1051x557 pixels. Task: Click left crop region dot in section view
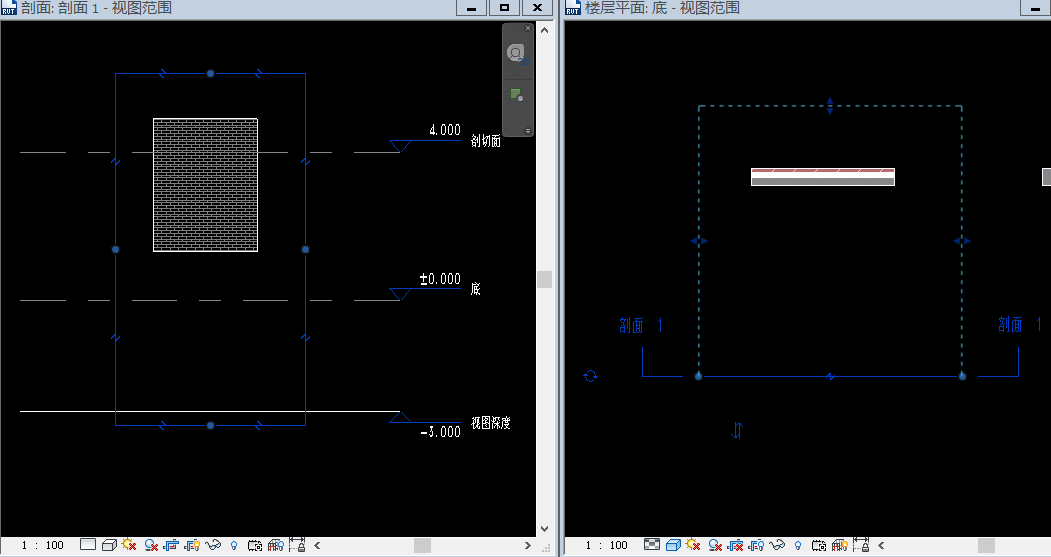coord(115,249)
